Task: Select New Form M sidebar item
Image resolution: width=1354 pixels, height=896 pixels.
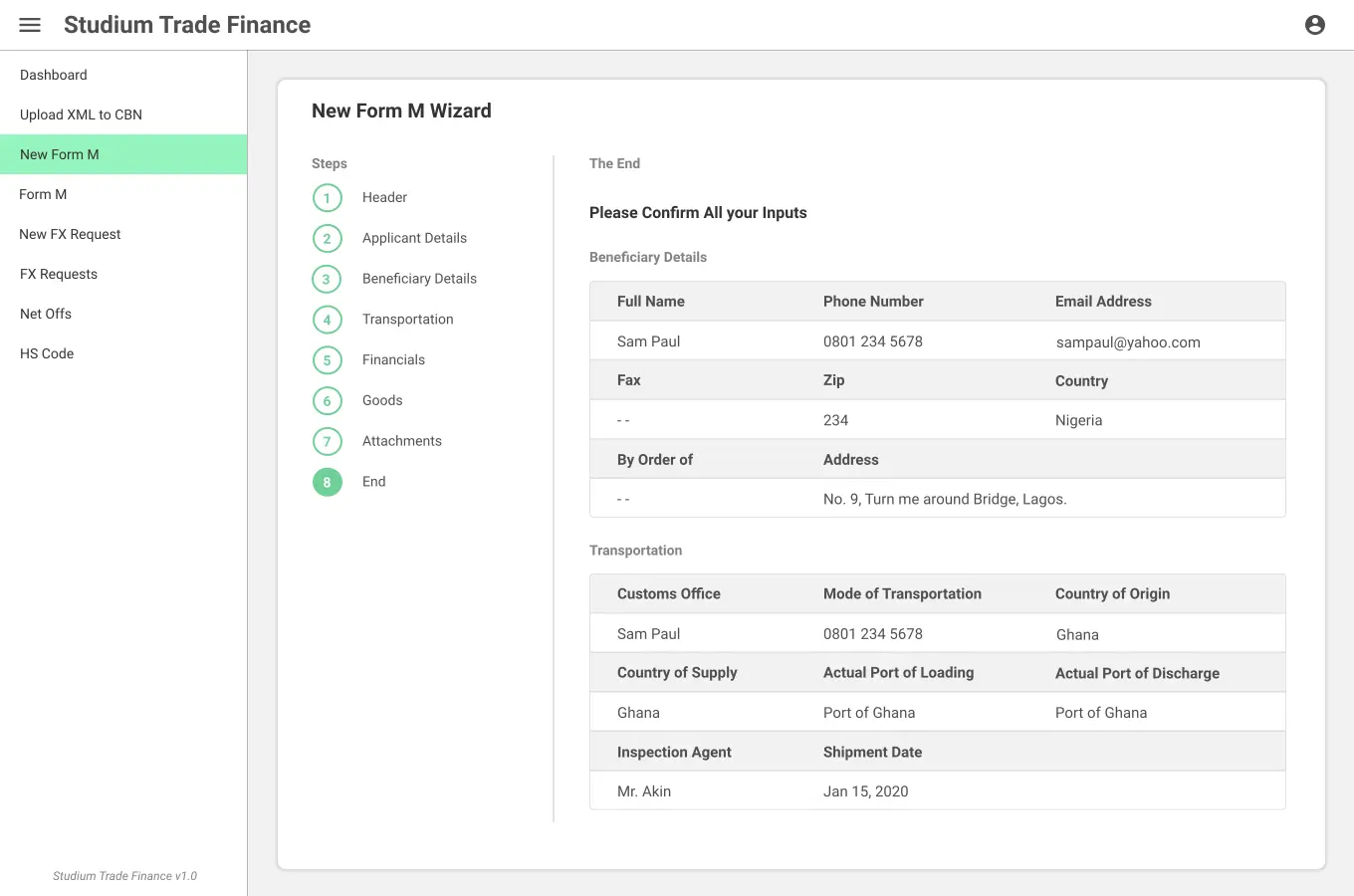Action: (x=123, y=154)
